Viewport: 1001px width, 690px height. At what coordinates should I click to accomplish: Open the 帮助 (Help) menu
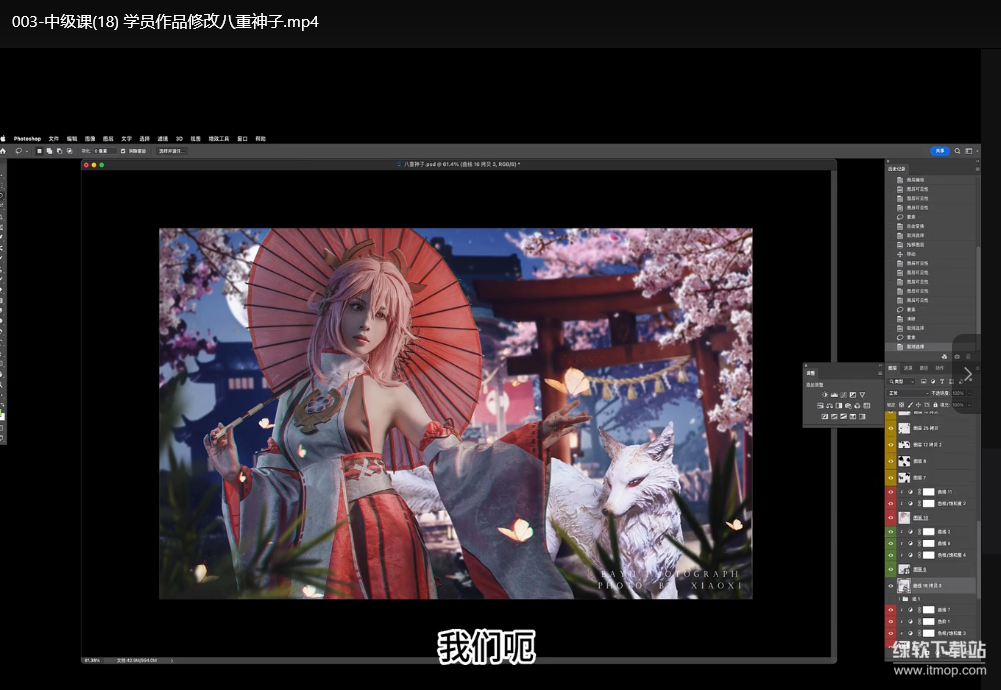[260, 139]
